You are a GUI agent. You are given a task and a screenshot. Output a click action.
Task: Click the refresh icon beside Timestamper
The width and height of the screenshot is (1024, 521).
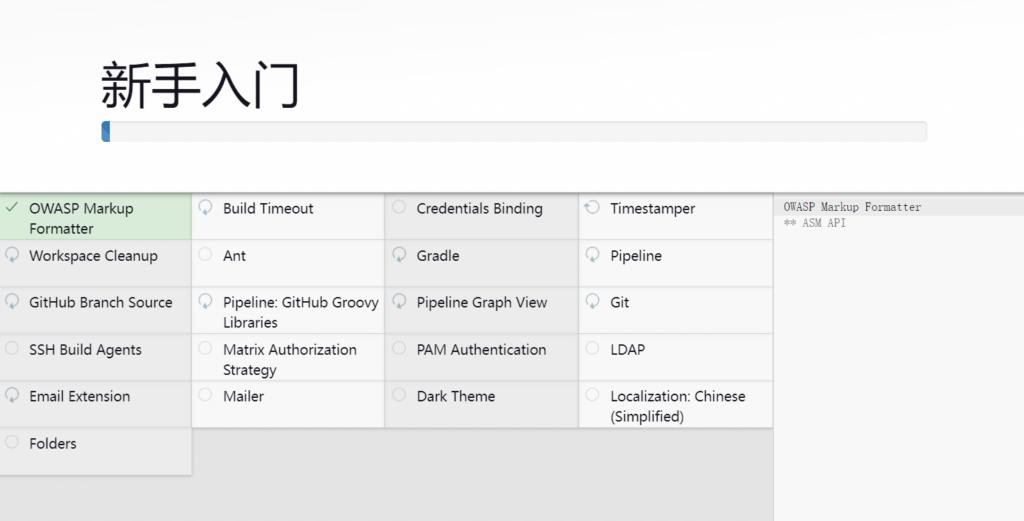tap(592, 208)
